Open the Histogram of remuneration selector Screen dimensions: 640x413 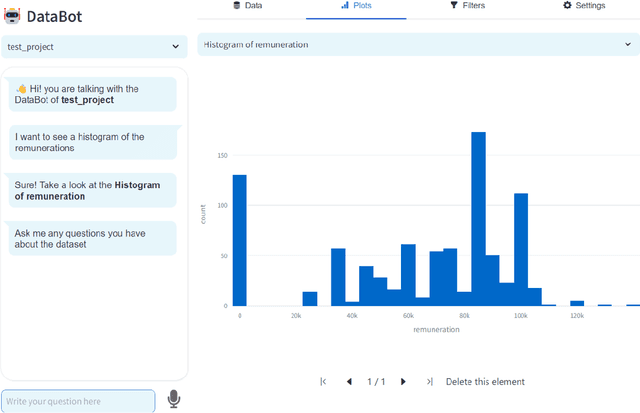(x=418, y=45)
